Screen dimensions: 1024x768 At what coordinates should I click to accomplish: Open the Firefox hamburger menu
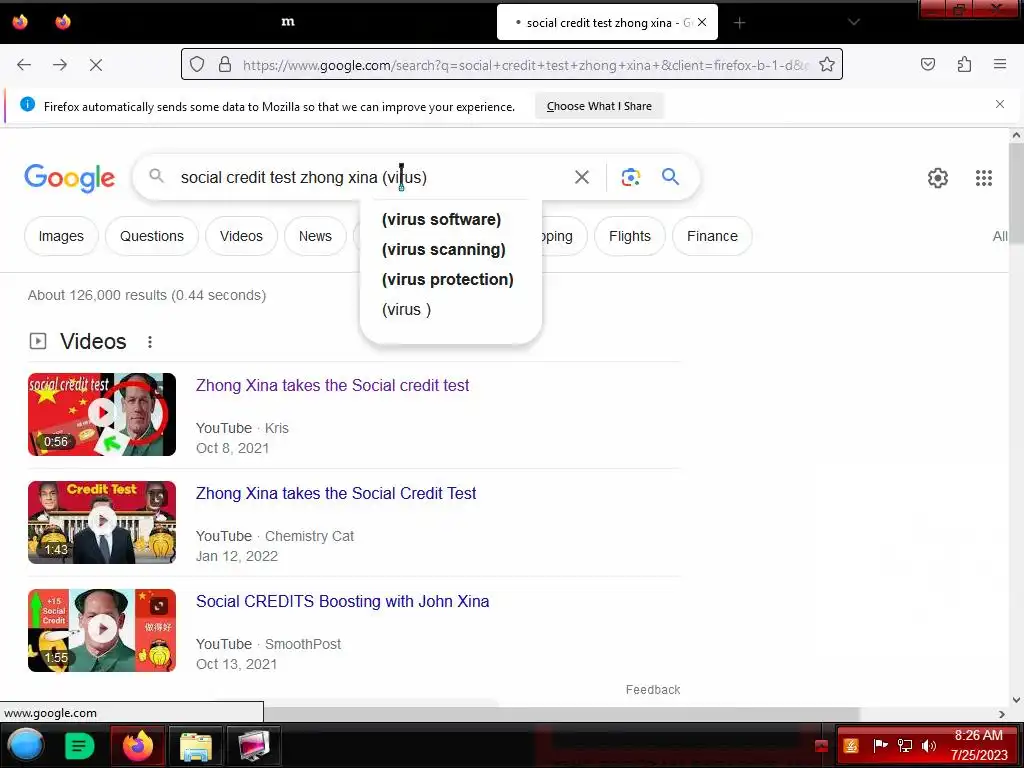(x=1000, y=64)
